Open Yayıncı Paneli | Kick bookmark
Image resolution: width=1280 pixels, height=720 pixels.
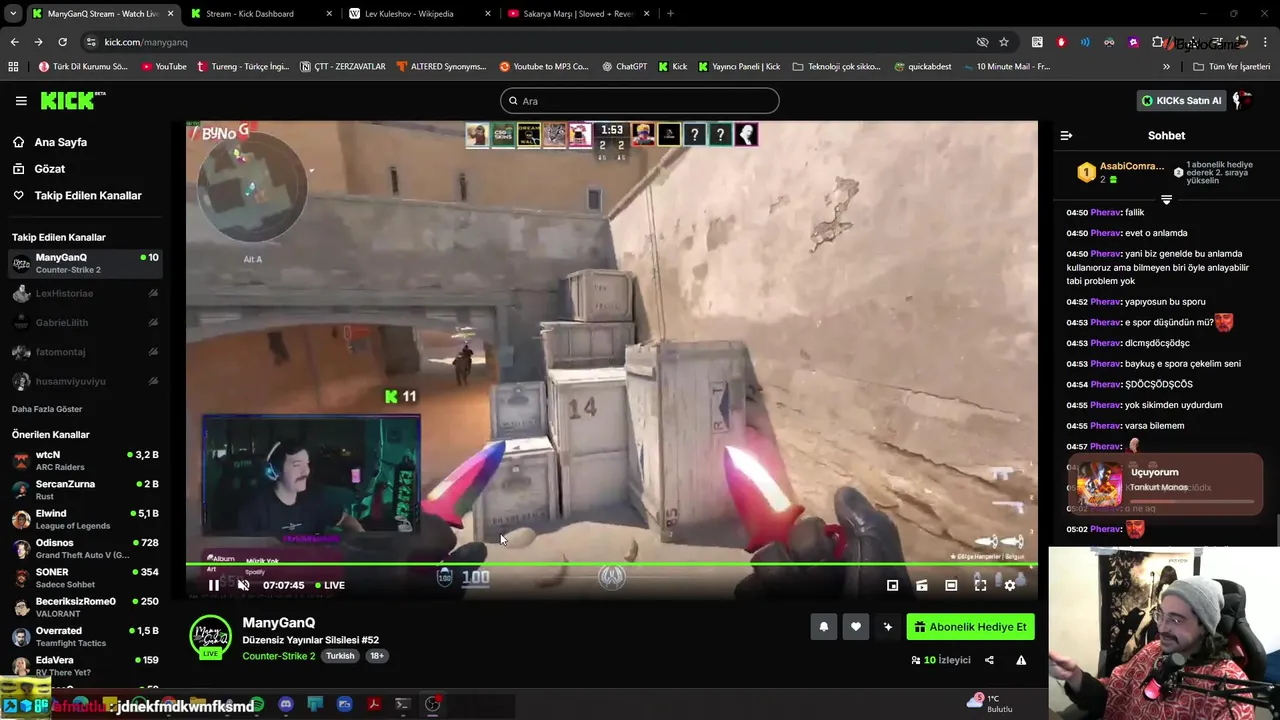[x=739, y=67]
